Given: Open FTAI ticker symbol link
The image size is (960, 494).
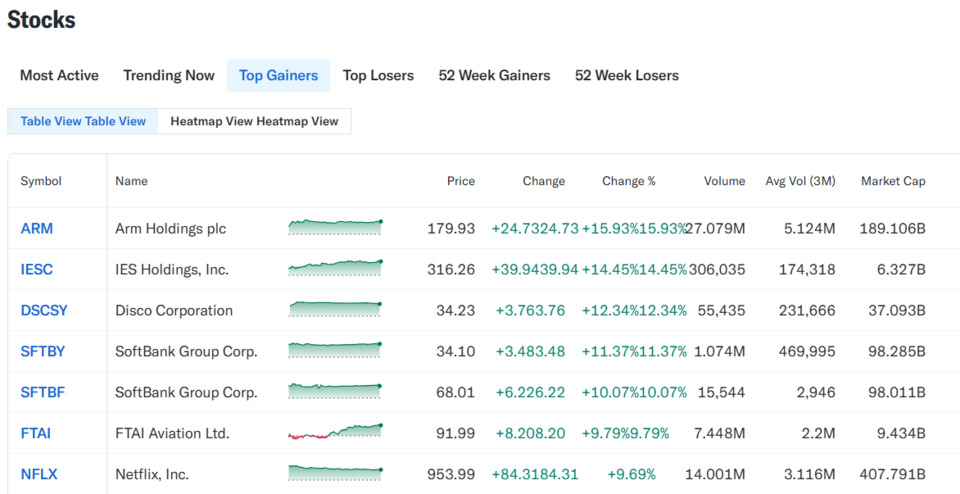Looking at the screenshot, I should (x=36, y=433).
